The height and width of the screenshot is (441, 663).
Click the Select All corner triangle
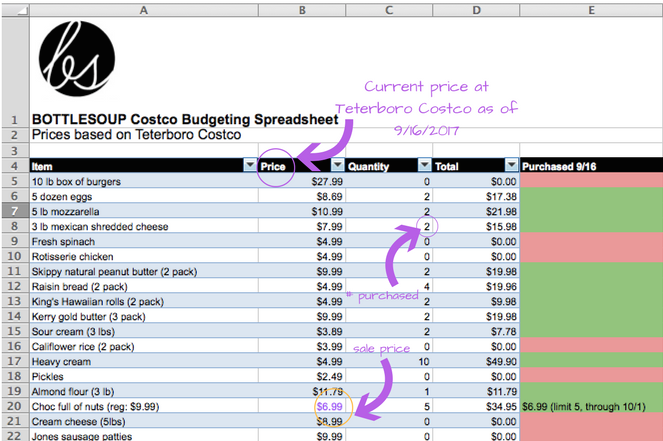[x=15, y=10]
